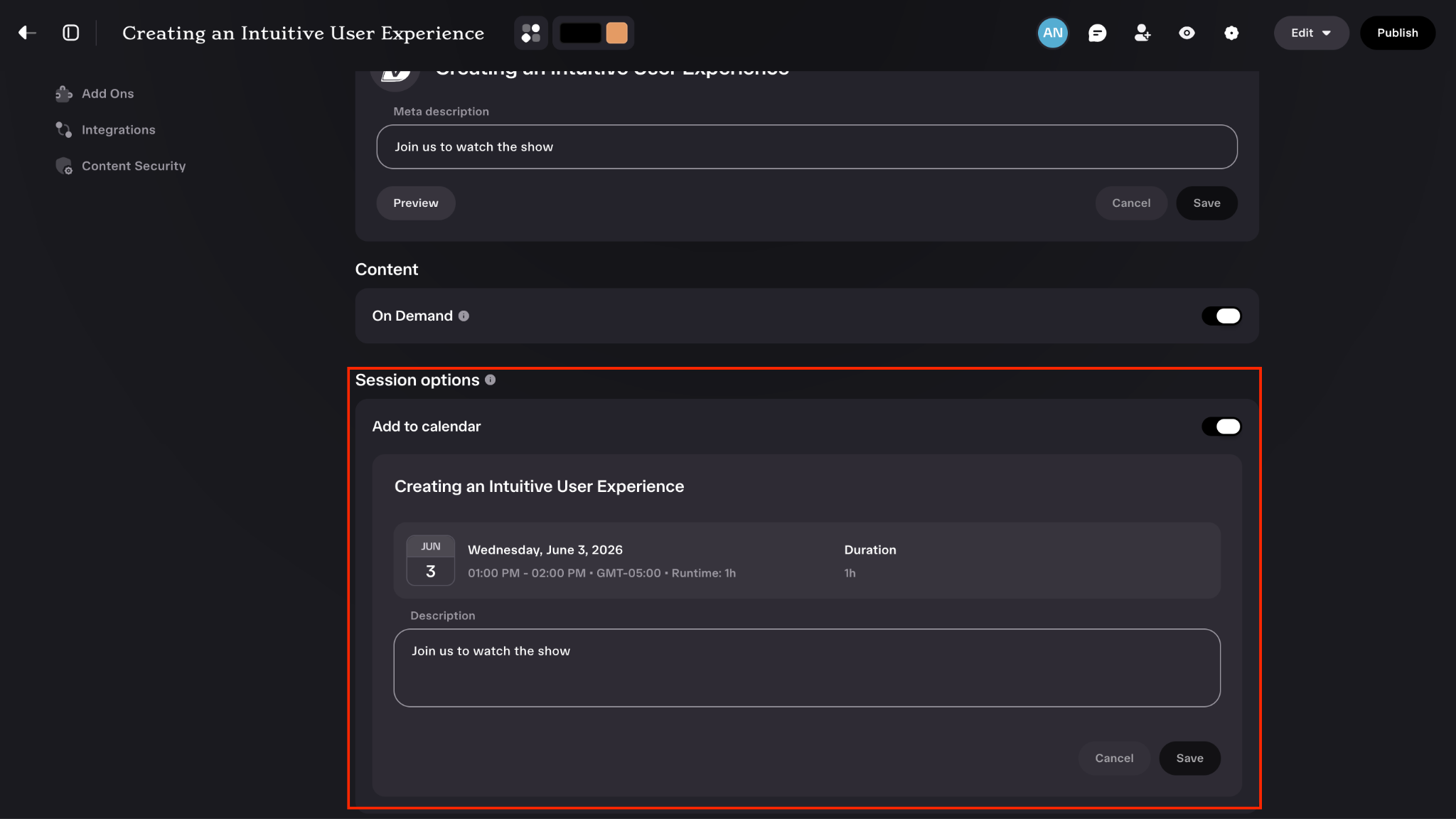Toggle the Add to calendar switch
Viewport: 1456px width, 819px height.
(1221, 427)
